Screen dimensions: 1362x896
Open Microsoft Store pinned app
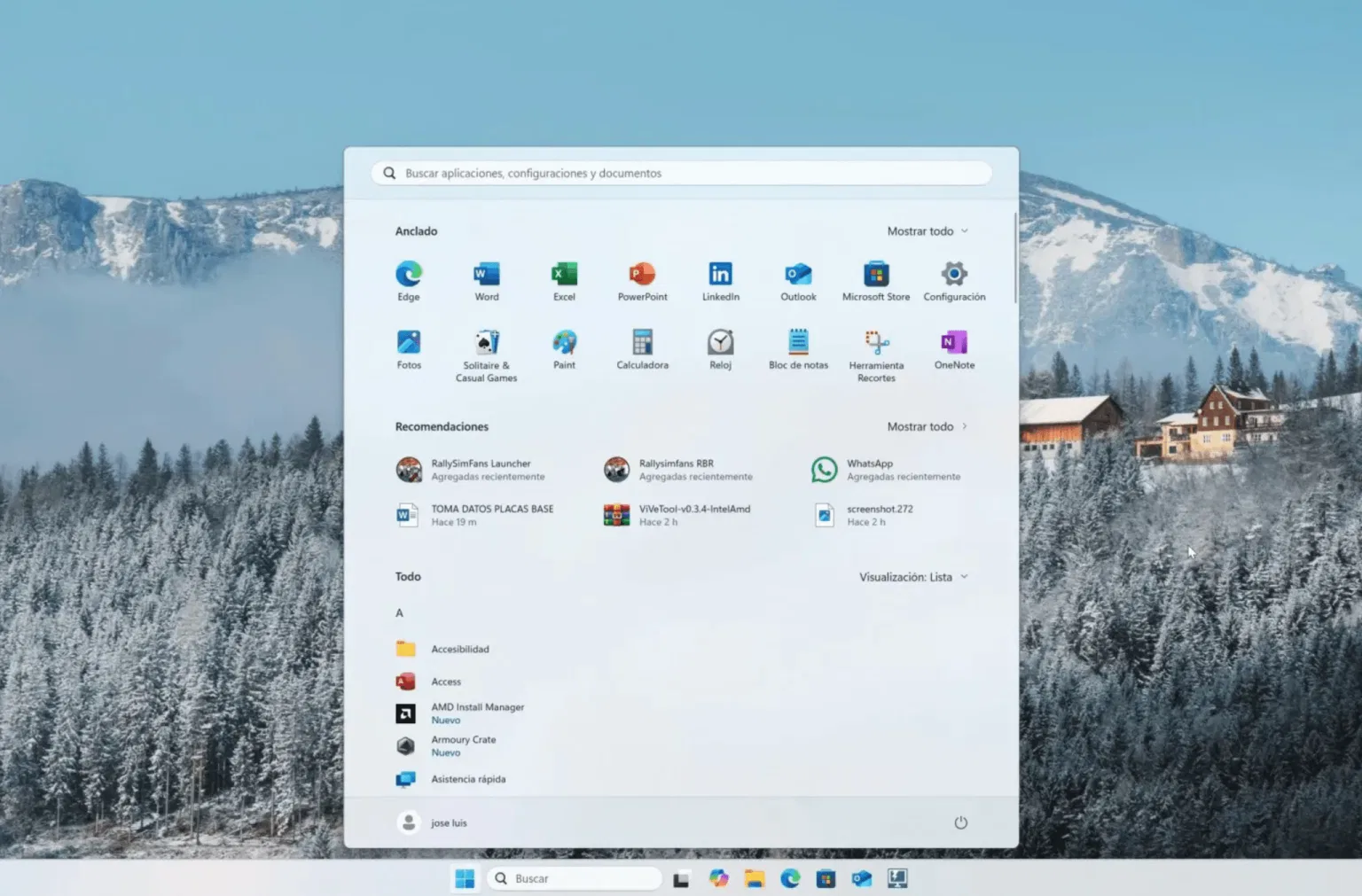click(876, 281)
